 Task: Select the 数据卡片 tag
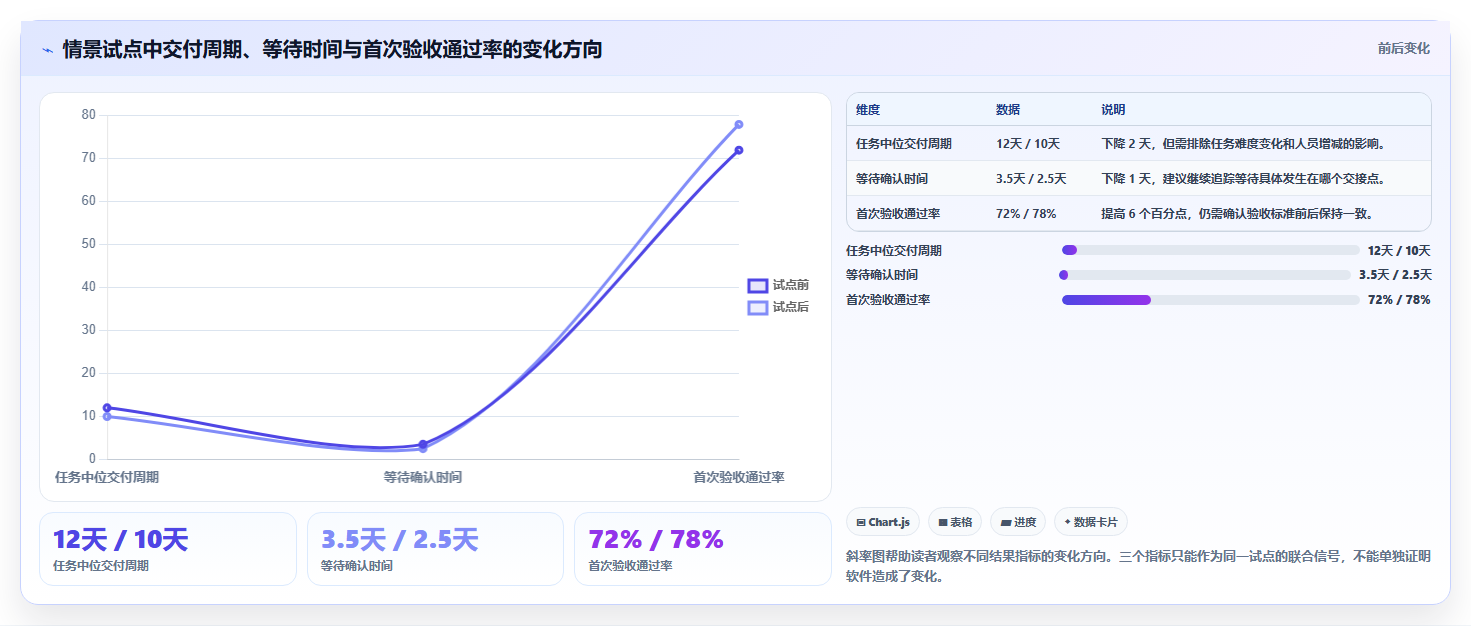coord(1091,522)
